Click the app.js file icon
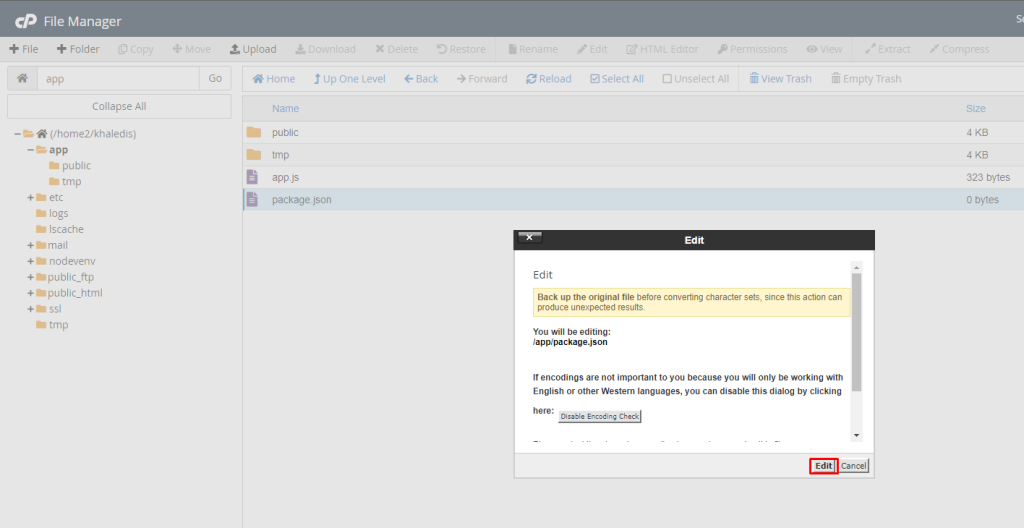This screenshot has height=528, width=1024. [253, 177]
